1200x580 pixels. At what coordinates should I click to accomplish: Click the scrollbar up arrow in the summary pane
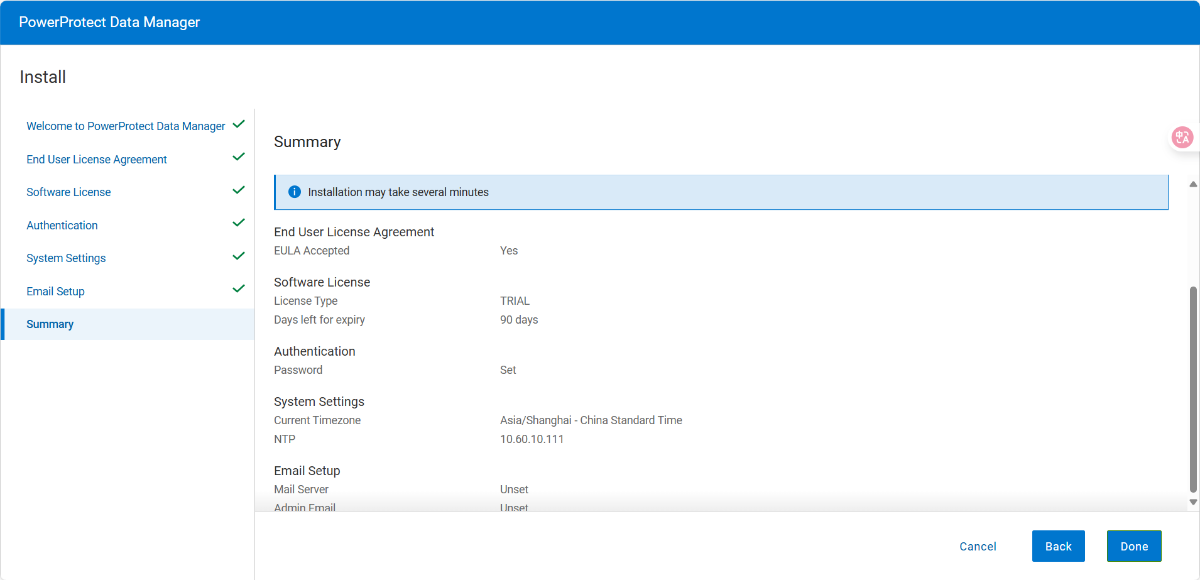point(1192,185)
